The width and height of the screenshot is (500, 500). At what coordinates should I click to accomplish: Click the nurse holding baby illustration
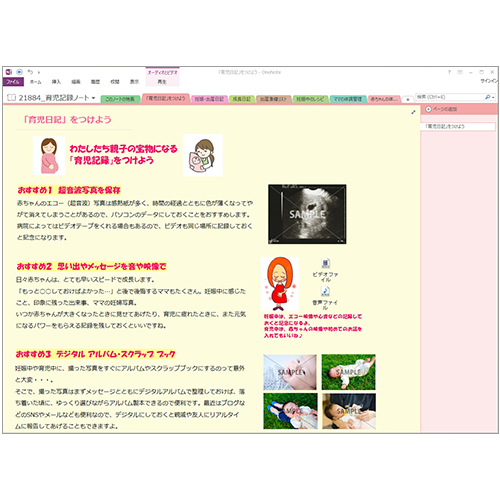tap(203, 155)
